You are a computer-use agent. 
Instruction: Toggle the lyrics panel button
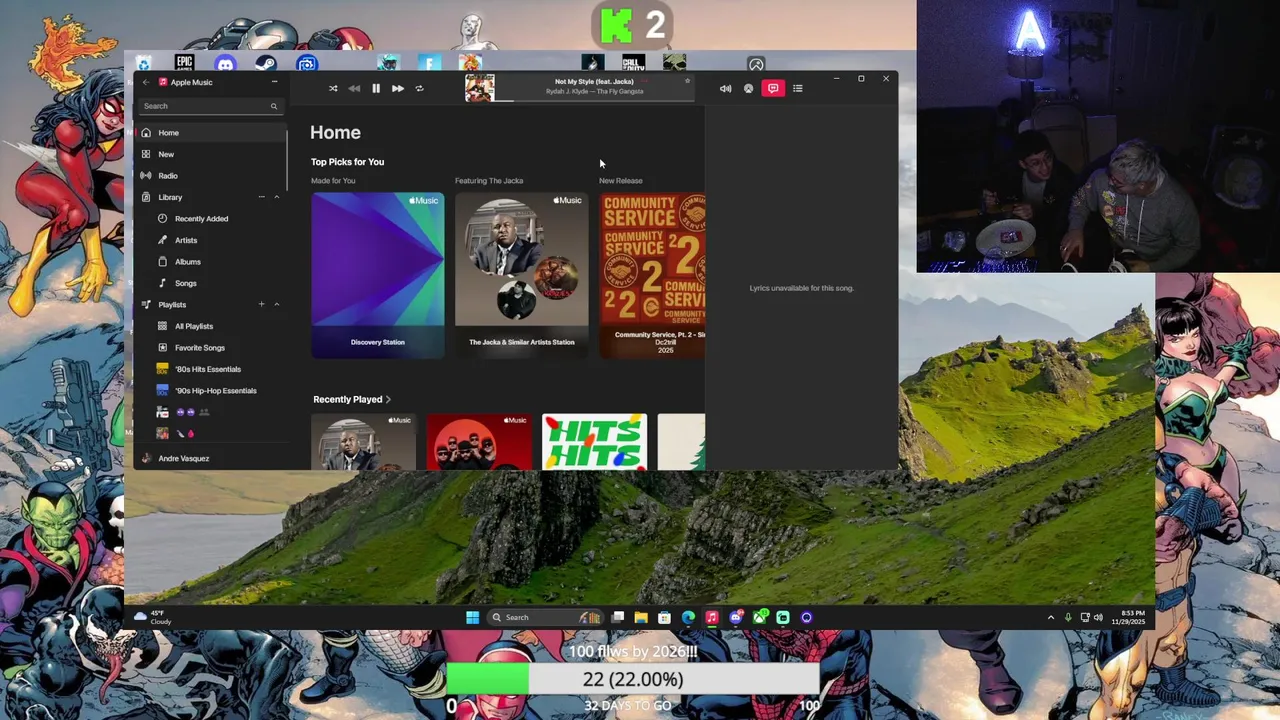pos(773,88)
